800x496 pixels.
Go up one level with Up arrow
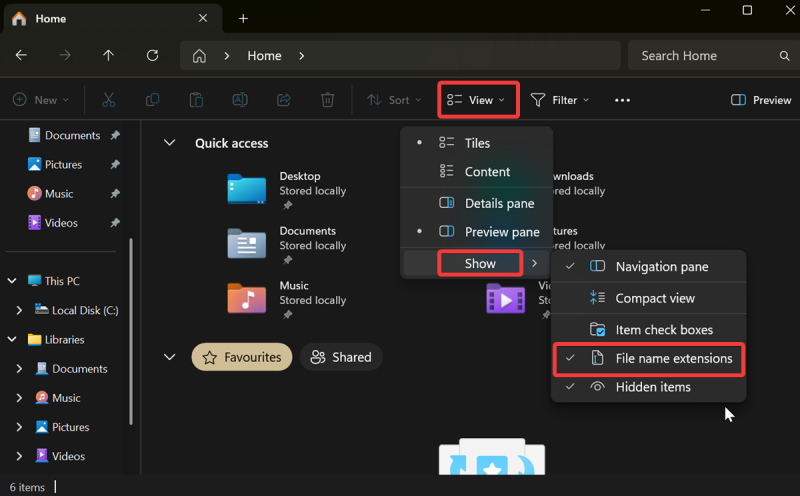coord(109,56)
